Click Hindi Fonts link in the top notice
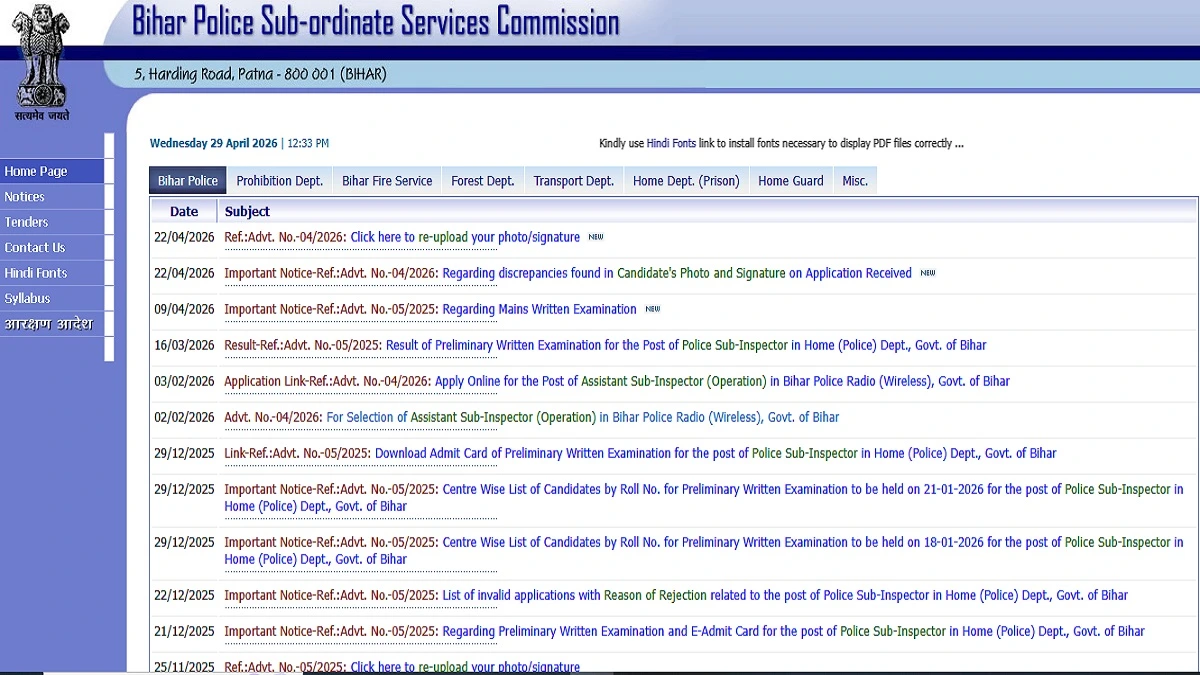The height and width of the screenshot is (675, 1200). 671,144
